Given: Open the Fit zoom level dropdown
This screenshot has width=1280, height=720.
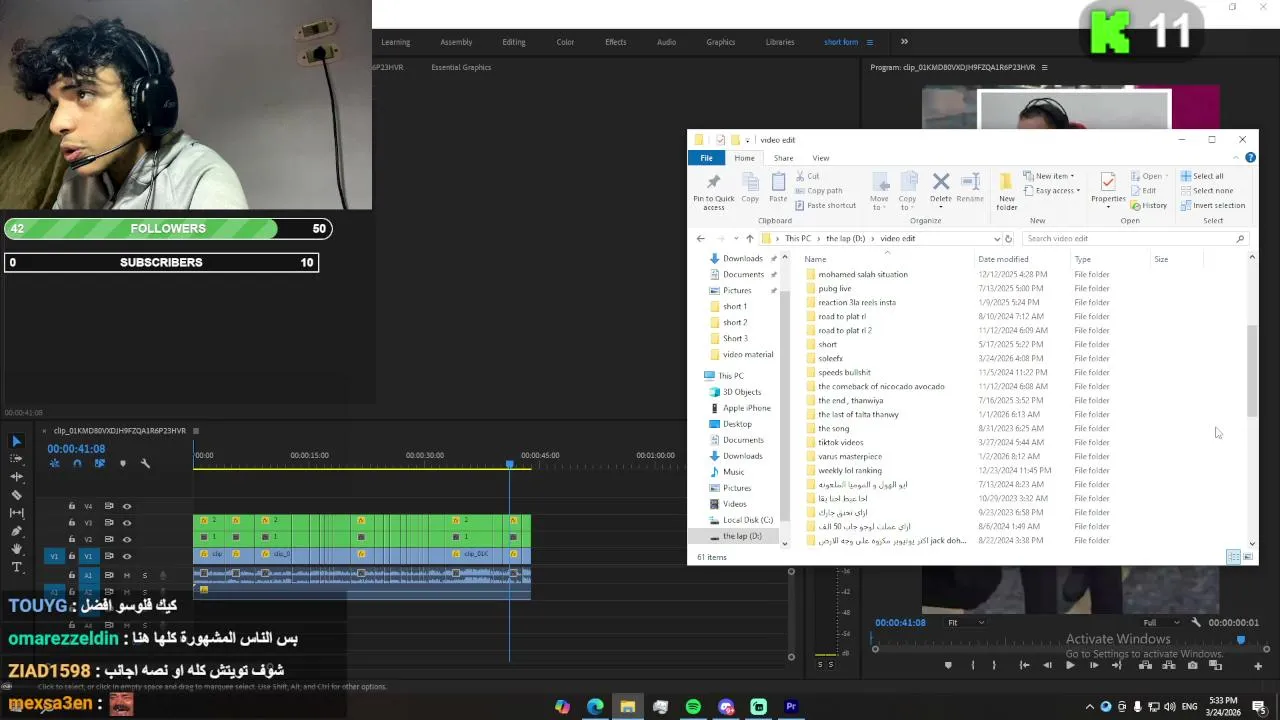Looking at the screenshot, I should coord(965,622).
